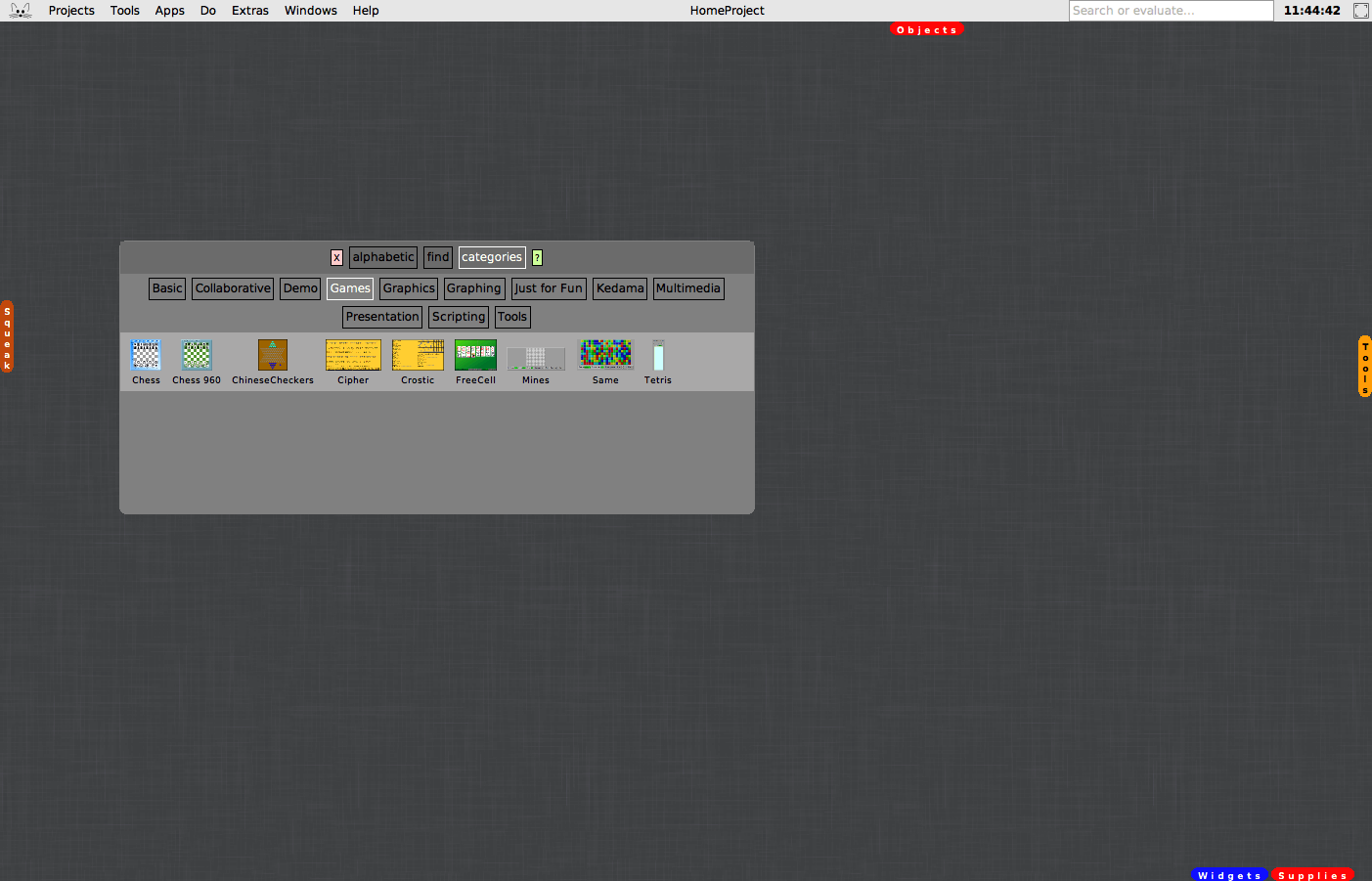Click the help question mark button
Viewport: 1372px width, 881px height.
(x=537, y=257)
